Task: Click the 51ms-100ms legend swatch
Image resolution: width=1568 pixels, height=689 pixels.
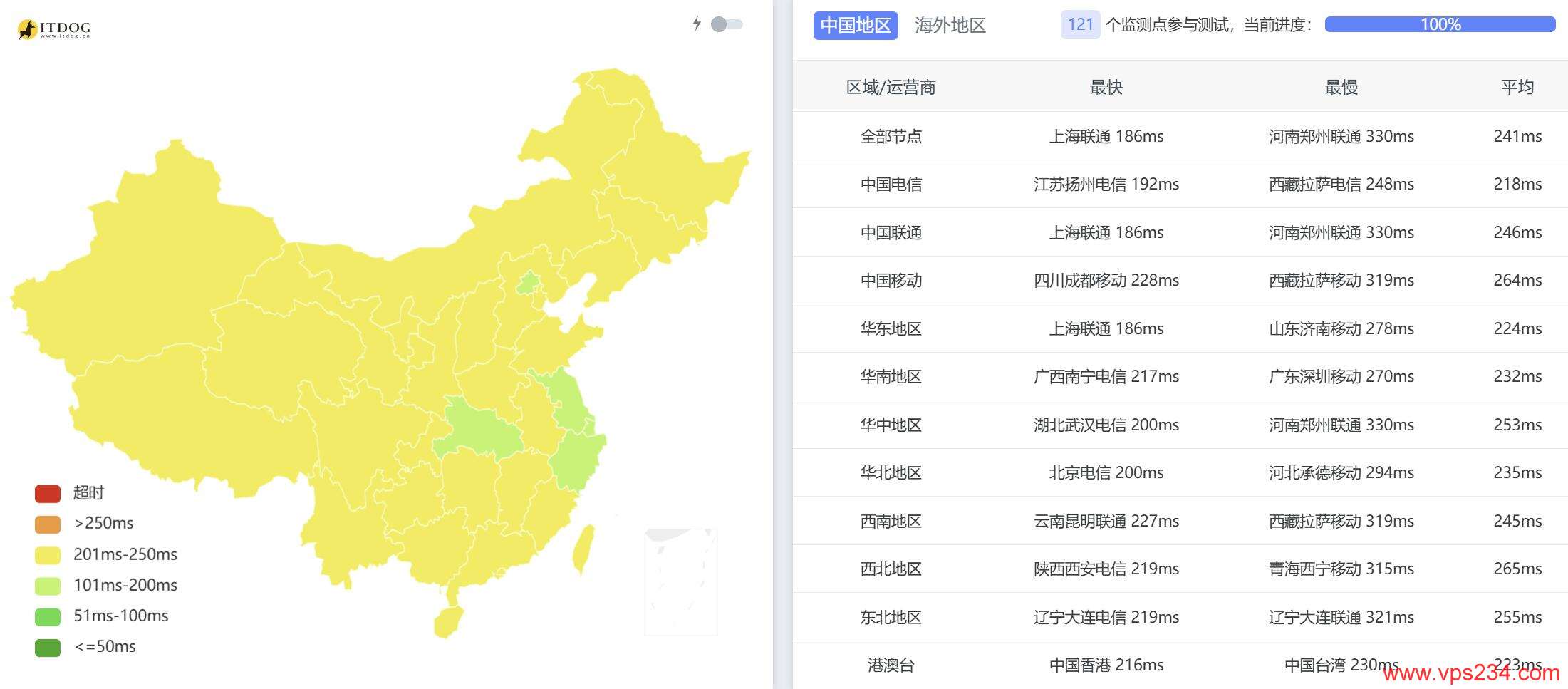Action: [x=48, y=616]
